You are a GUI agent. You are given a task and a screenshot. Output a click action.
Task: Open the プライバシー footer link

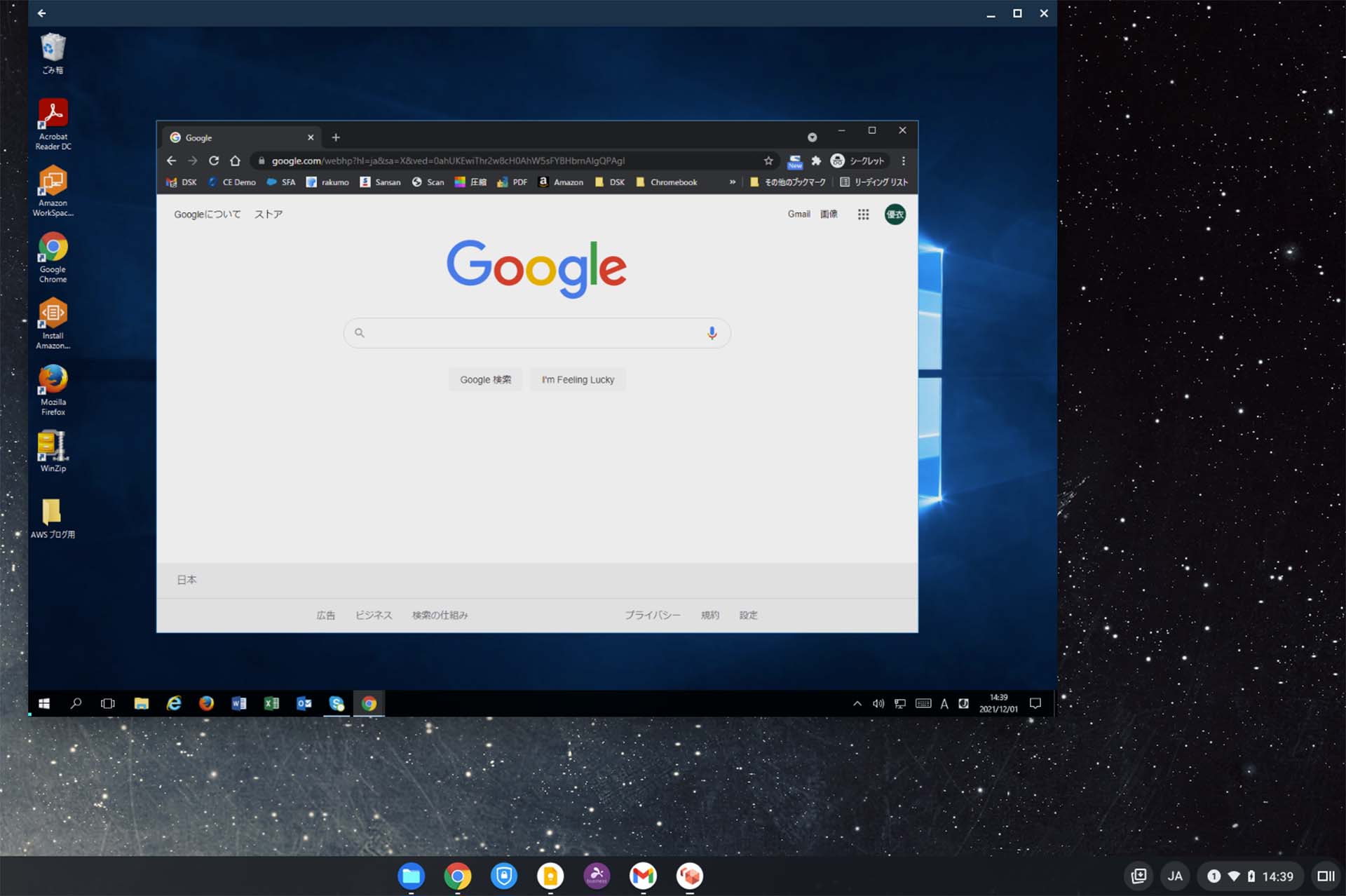click(652, 615)
